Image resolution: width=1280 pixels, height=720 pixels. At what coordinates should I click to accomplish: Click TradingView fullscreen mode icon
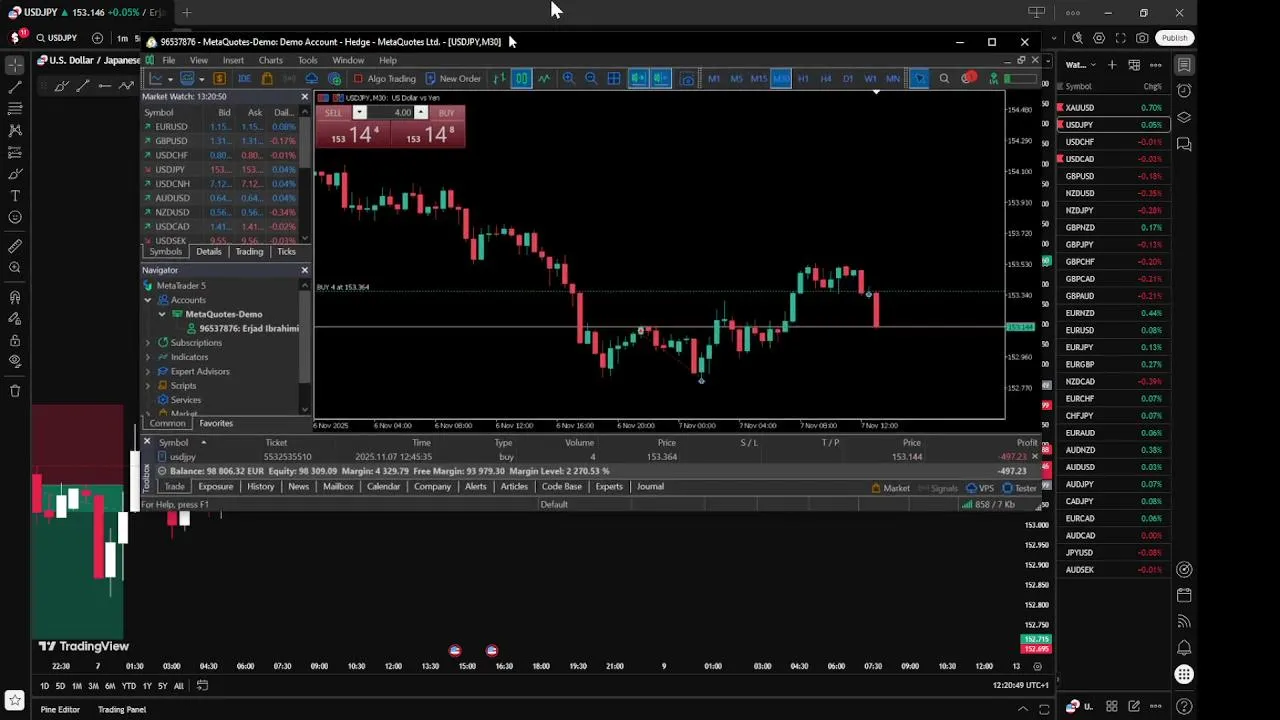(x=1121, y=38)
